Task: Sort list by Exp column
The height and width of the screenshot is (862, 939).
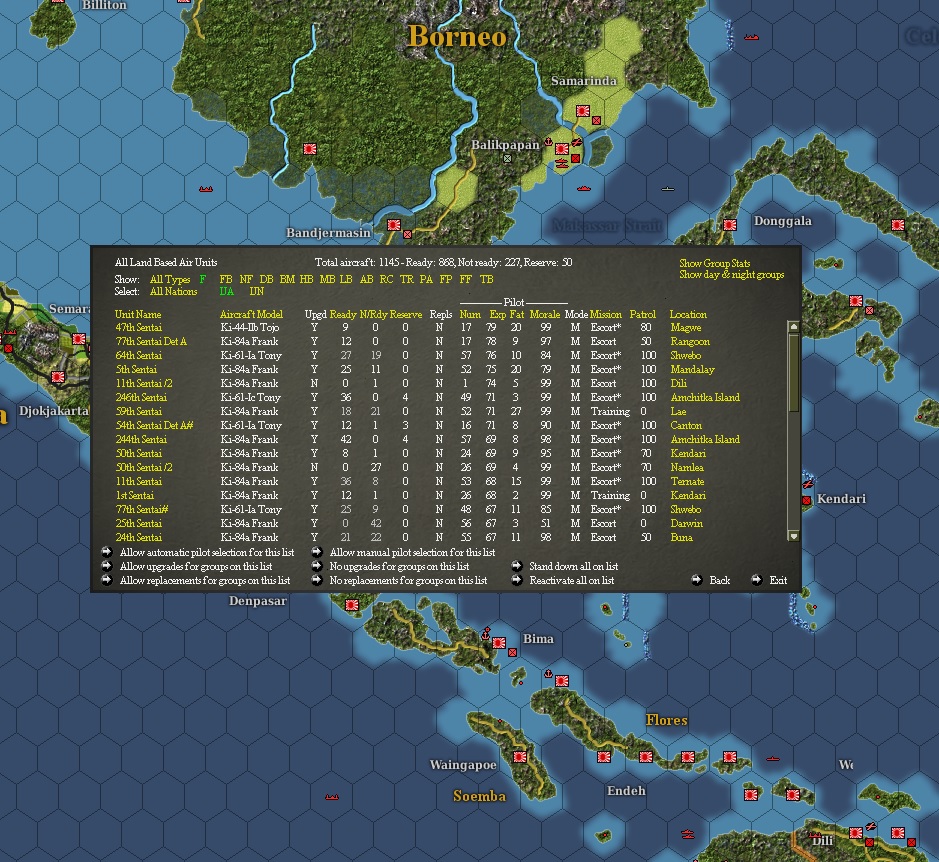Action: point(497,314)
